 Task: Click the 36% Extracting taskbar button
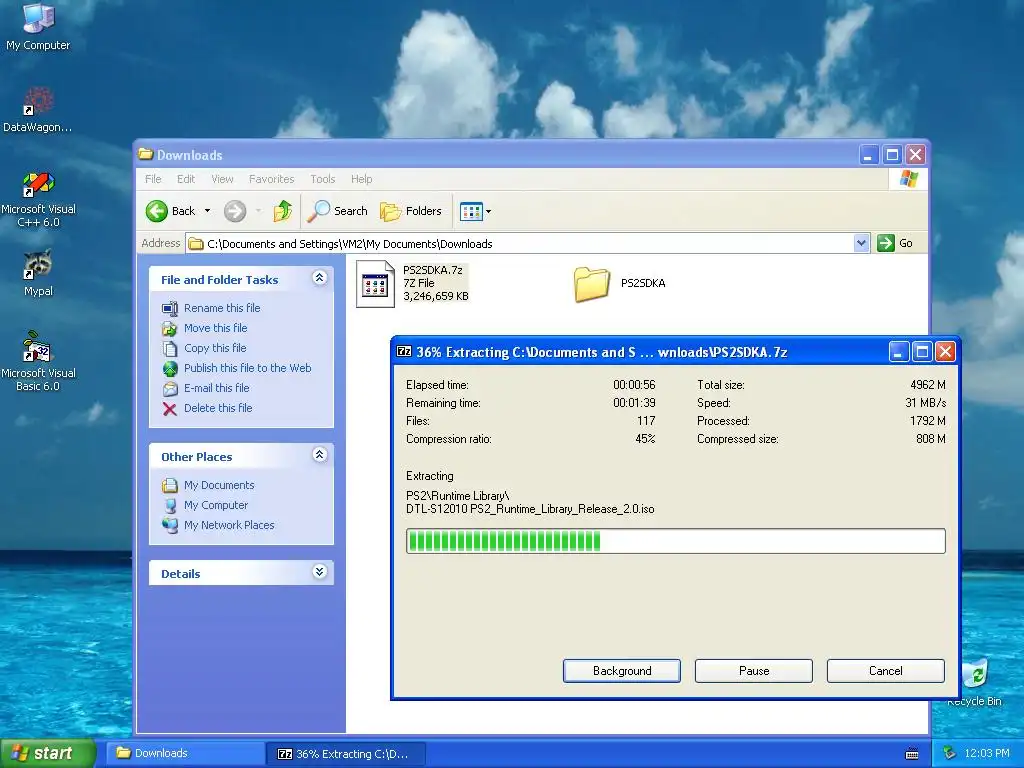(x=346, y=754)
